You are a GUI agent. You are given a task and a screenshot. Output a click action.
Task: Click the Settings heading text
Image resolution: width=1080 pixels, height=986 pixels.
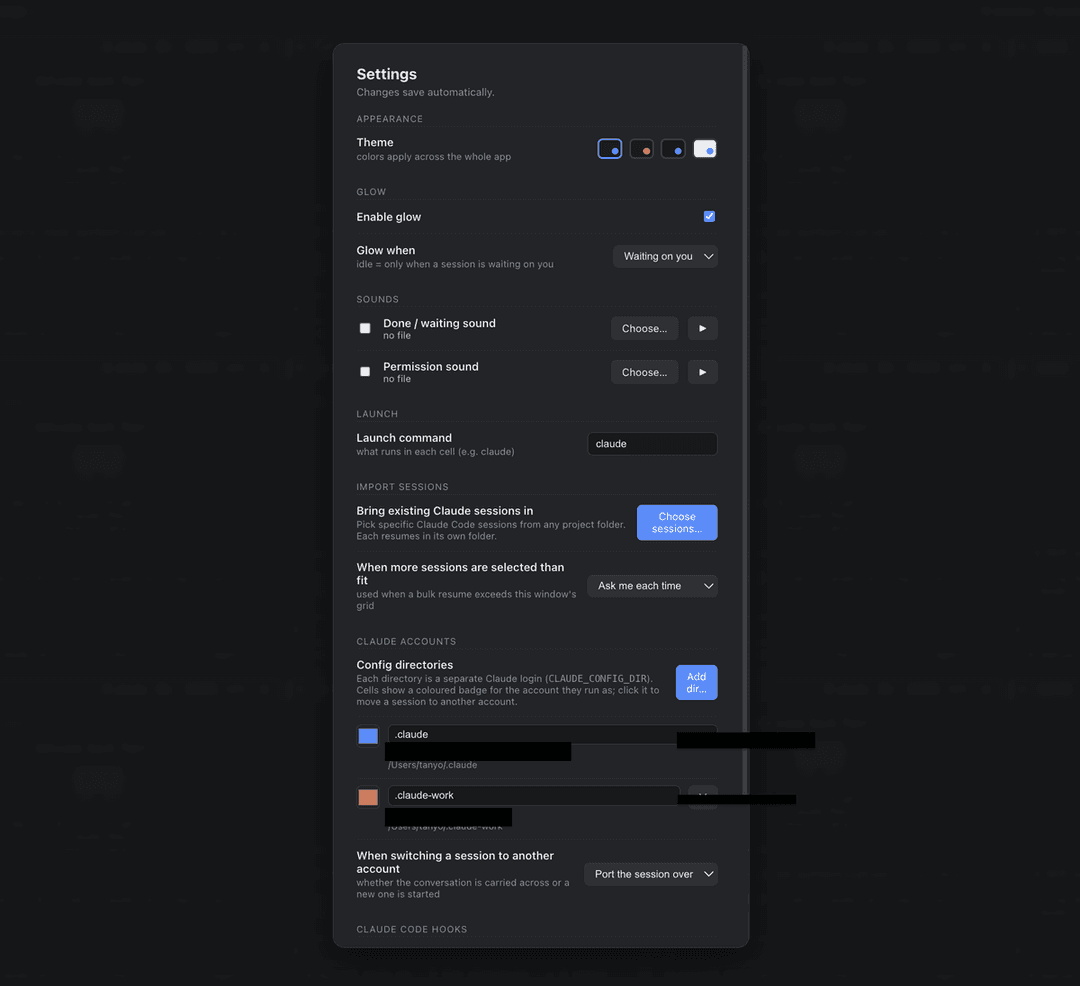point(386,74)
